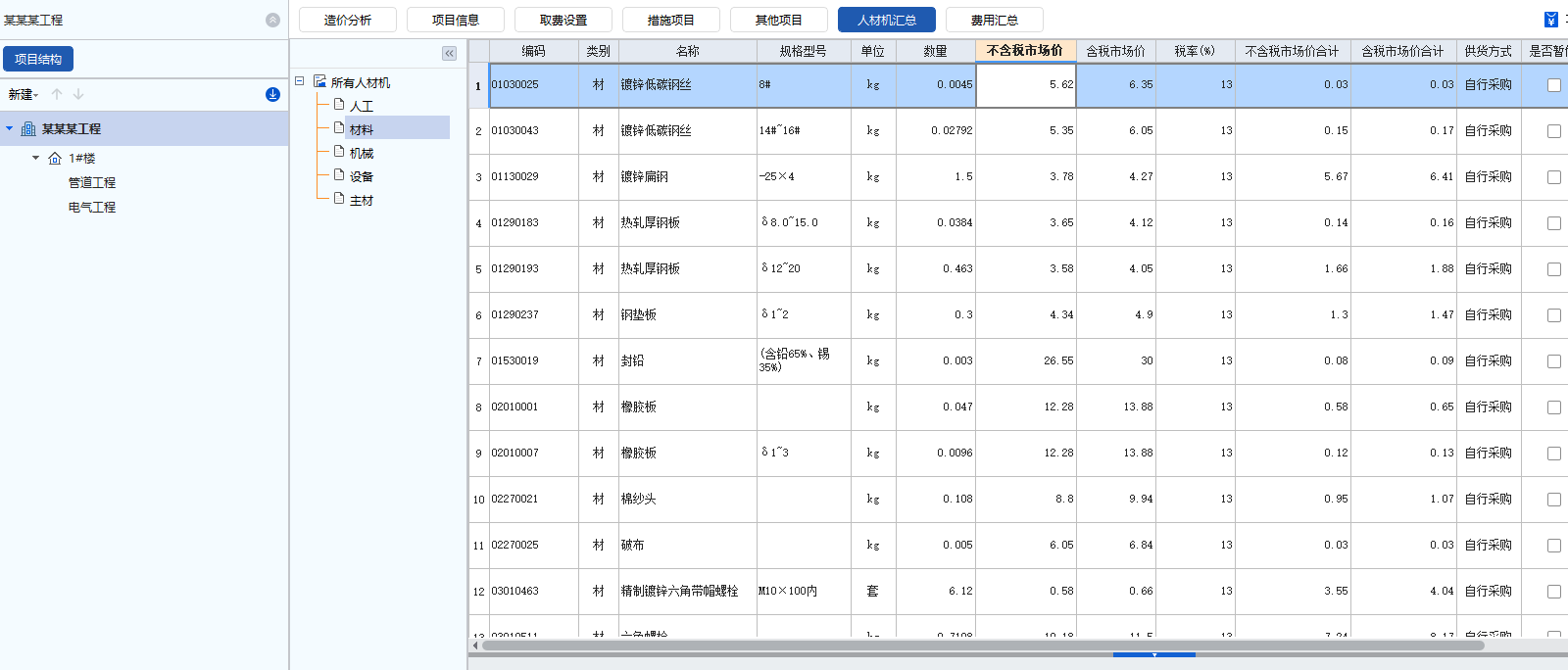
Task: Tick the checkbox for row 01030043
Action: click(x=1554, y=131)
